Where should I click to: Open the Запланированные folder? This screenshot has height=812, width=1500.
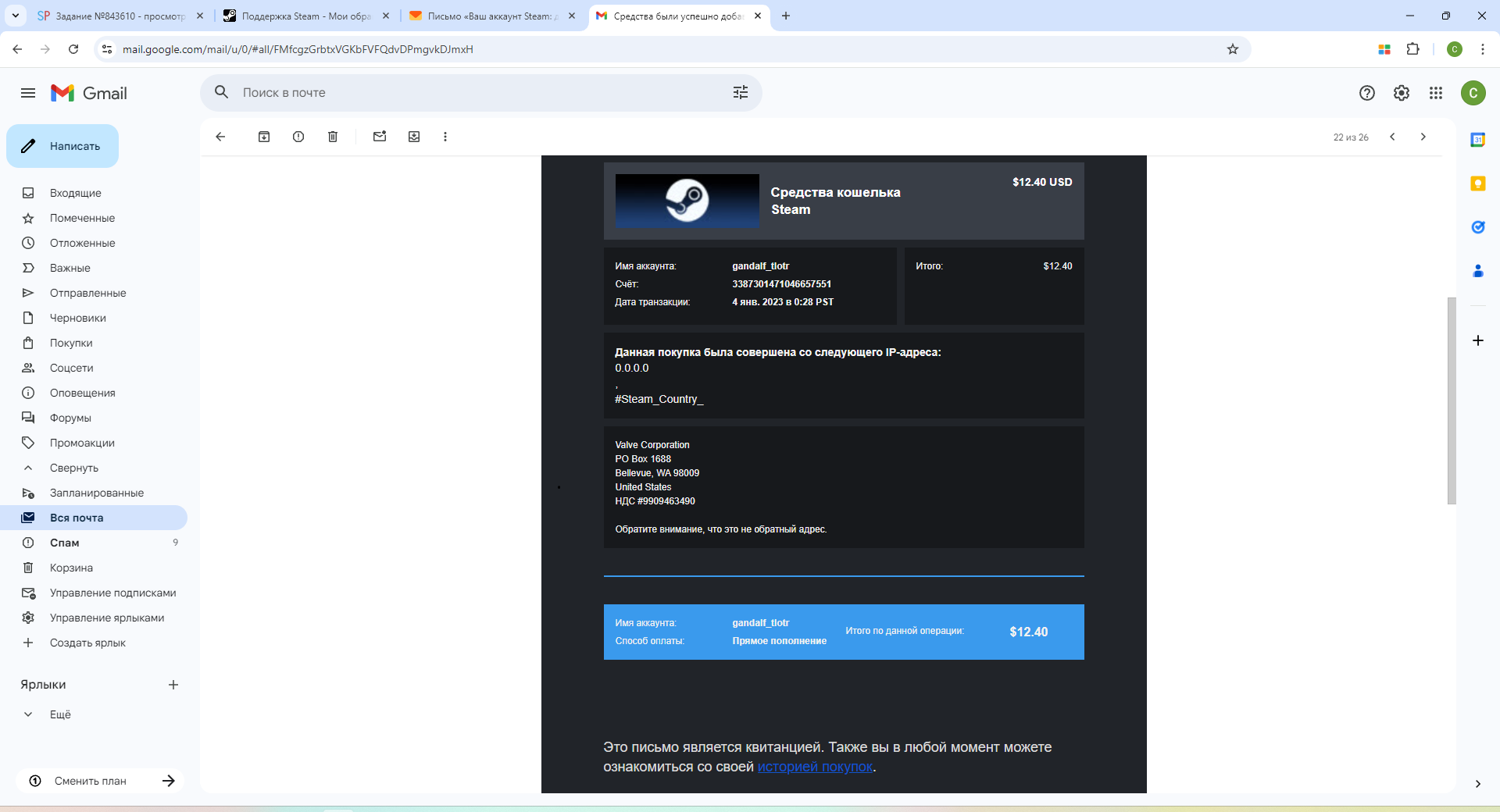(94, 493)
